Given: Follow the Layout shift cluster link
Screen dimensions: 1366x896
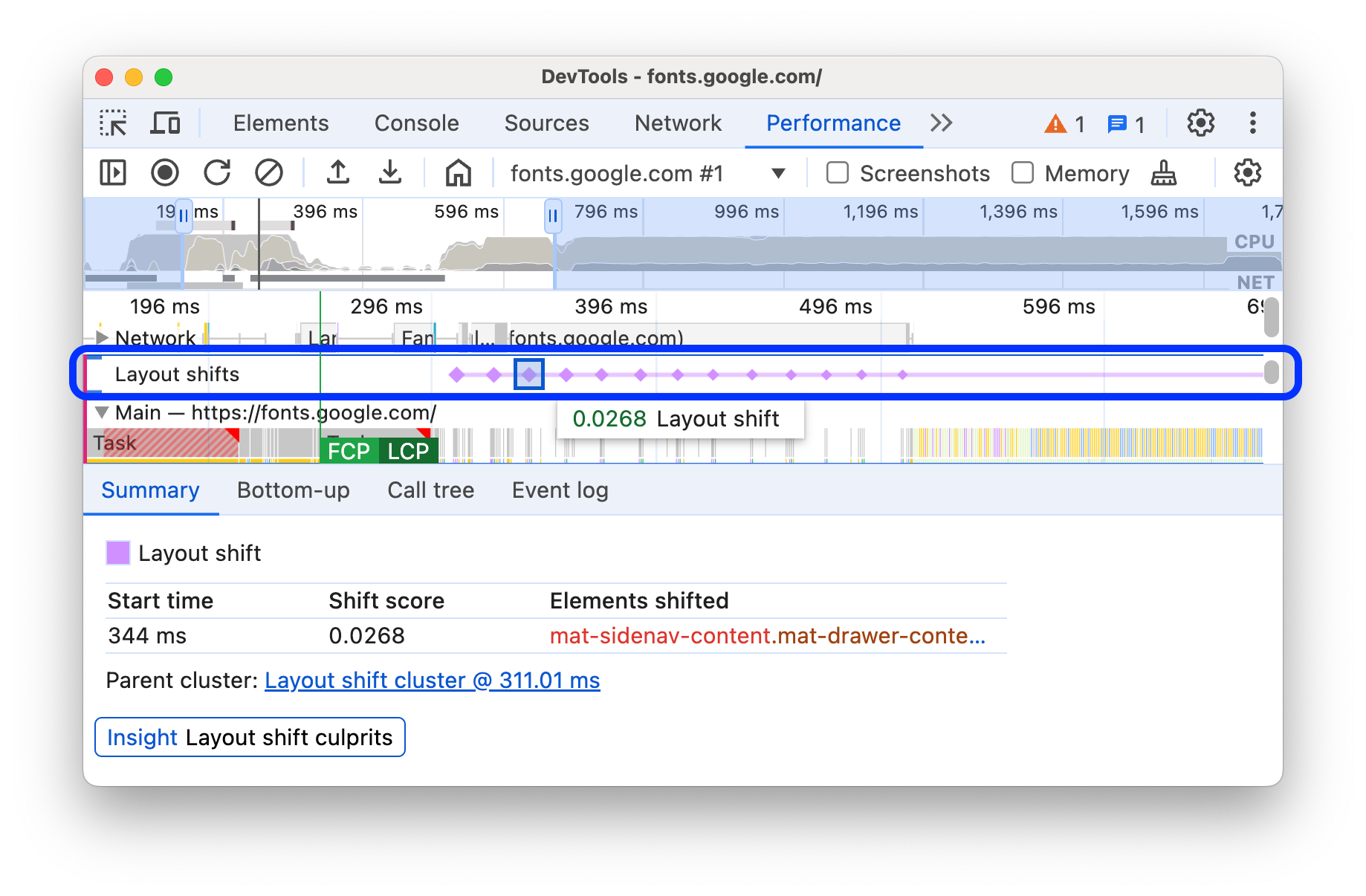Looking at the screenshot, I should click(x=433, y=680).
